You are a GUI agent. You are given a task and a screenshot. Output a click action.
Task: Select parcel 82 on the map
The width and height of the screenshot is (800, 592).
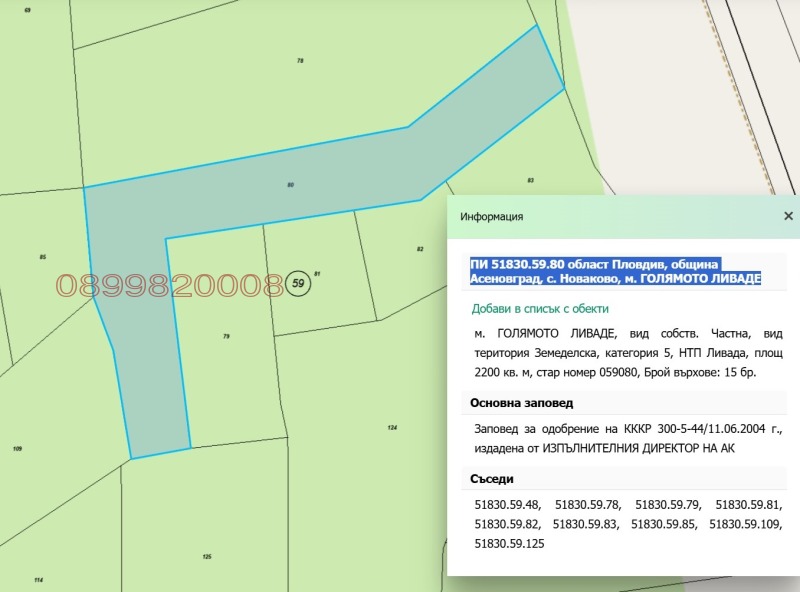pos(419,249)
